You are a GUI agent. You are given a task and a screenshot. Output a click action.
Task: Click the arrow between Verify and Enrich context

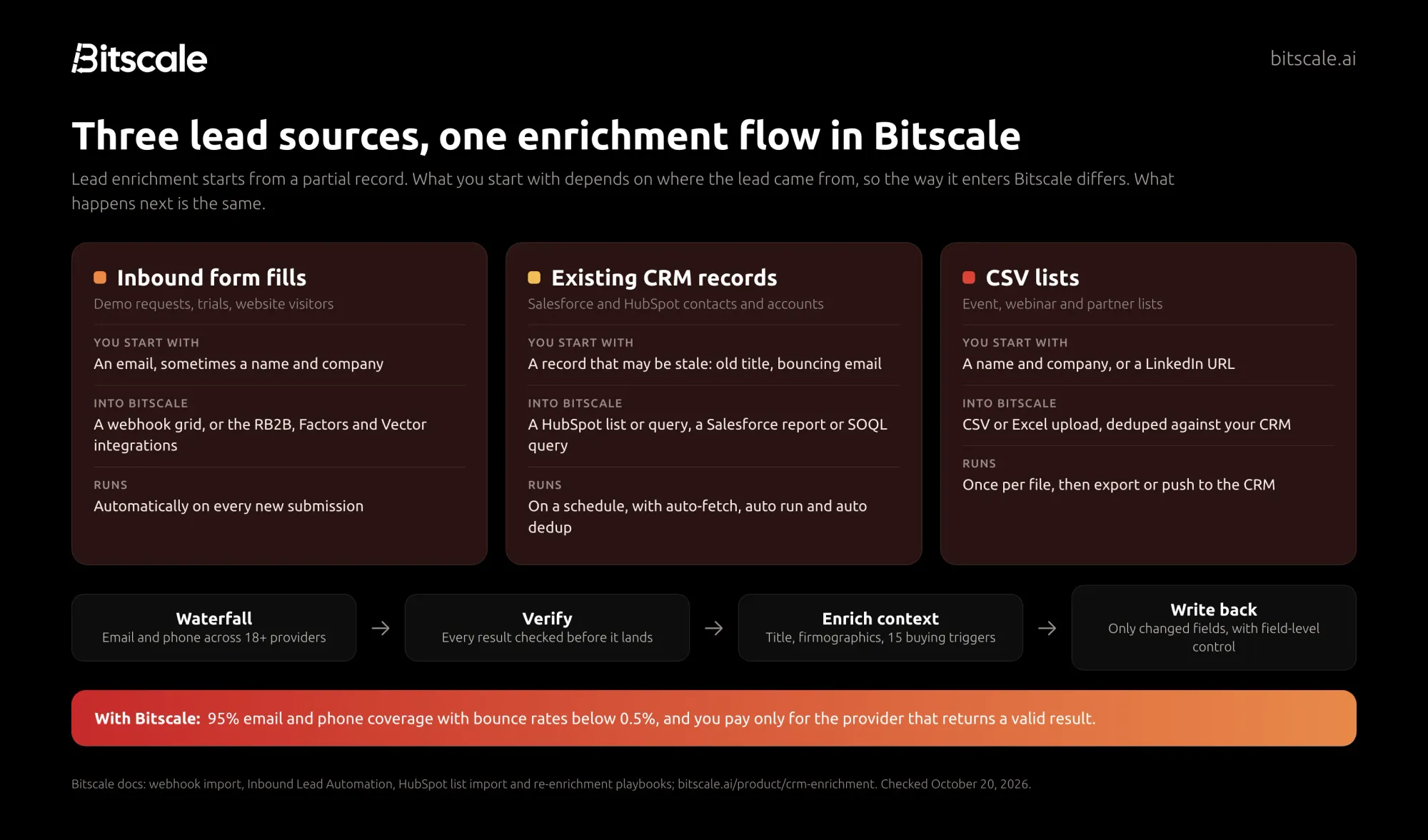click(714, 628)
